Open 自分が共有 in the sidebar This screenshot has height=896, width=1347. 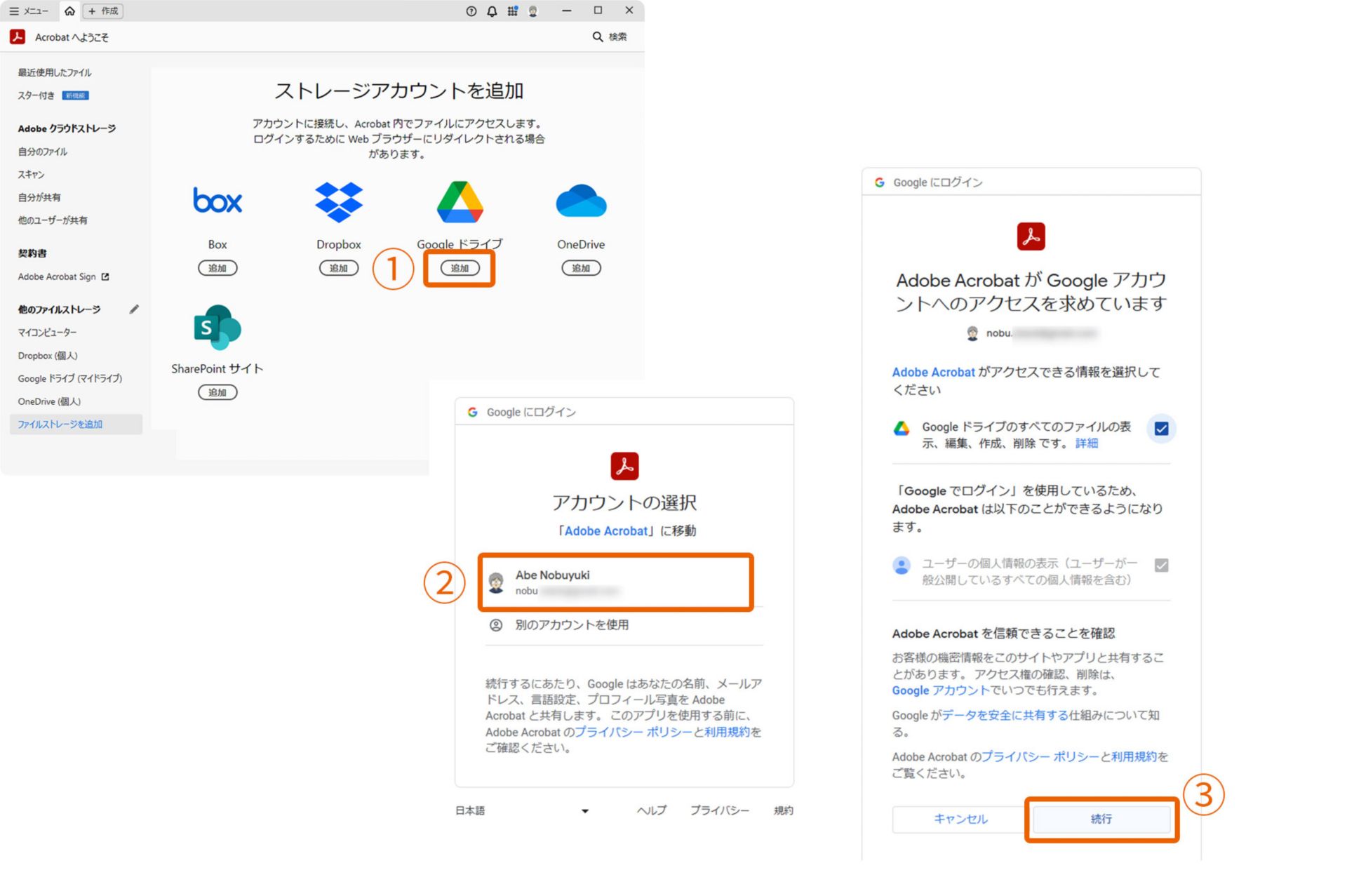[x=39, y=197]
